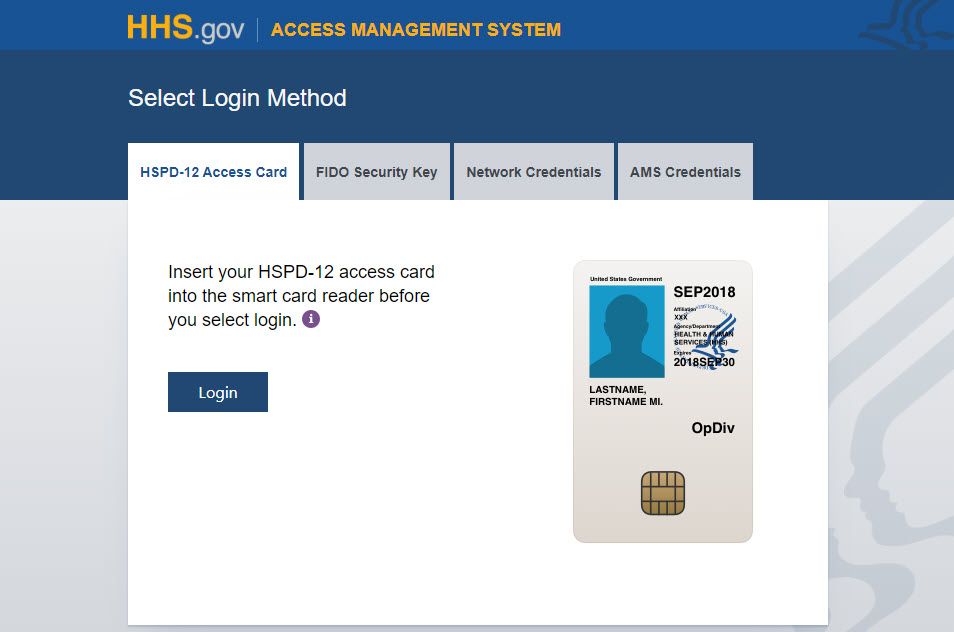Click the Access Management System title
The width and height of the screenshot is (954, 632).
point(415,30)
